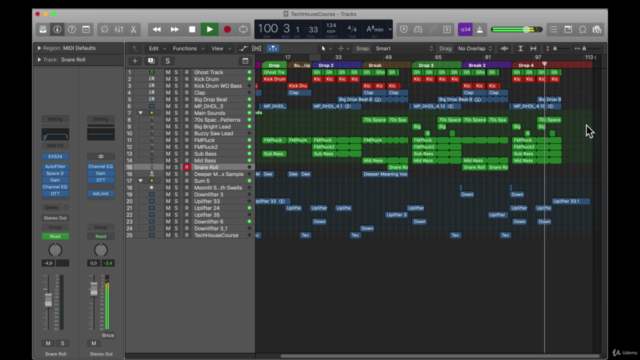Screen dimensions: 640x360
Task: Collapse the Main Sounds track stack
Action: [140, 113]
